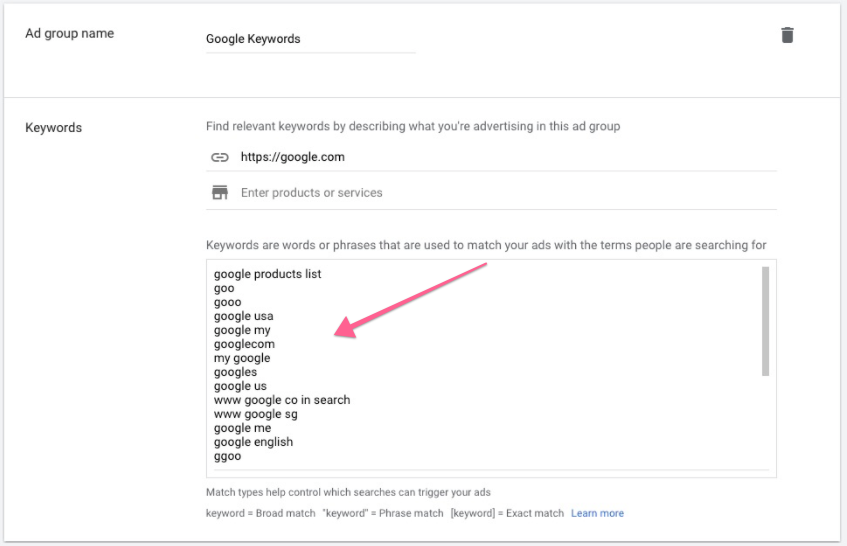Viewport: 847px width, 546px height.
Task: Click the keywords box scrollbar
Action: (765, 320)
